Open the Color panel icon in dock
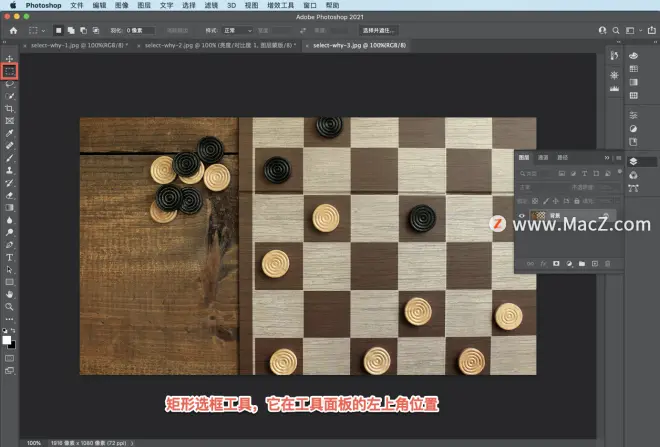Image resolution: width=660 pixels, height=447 pixels. click(x=633, y=56)
